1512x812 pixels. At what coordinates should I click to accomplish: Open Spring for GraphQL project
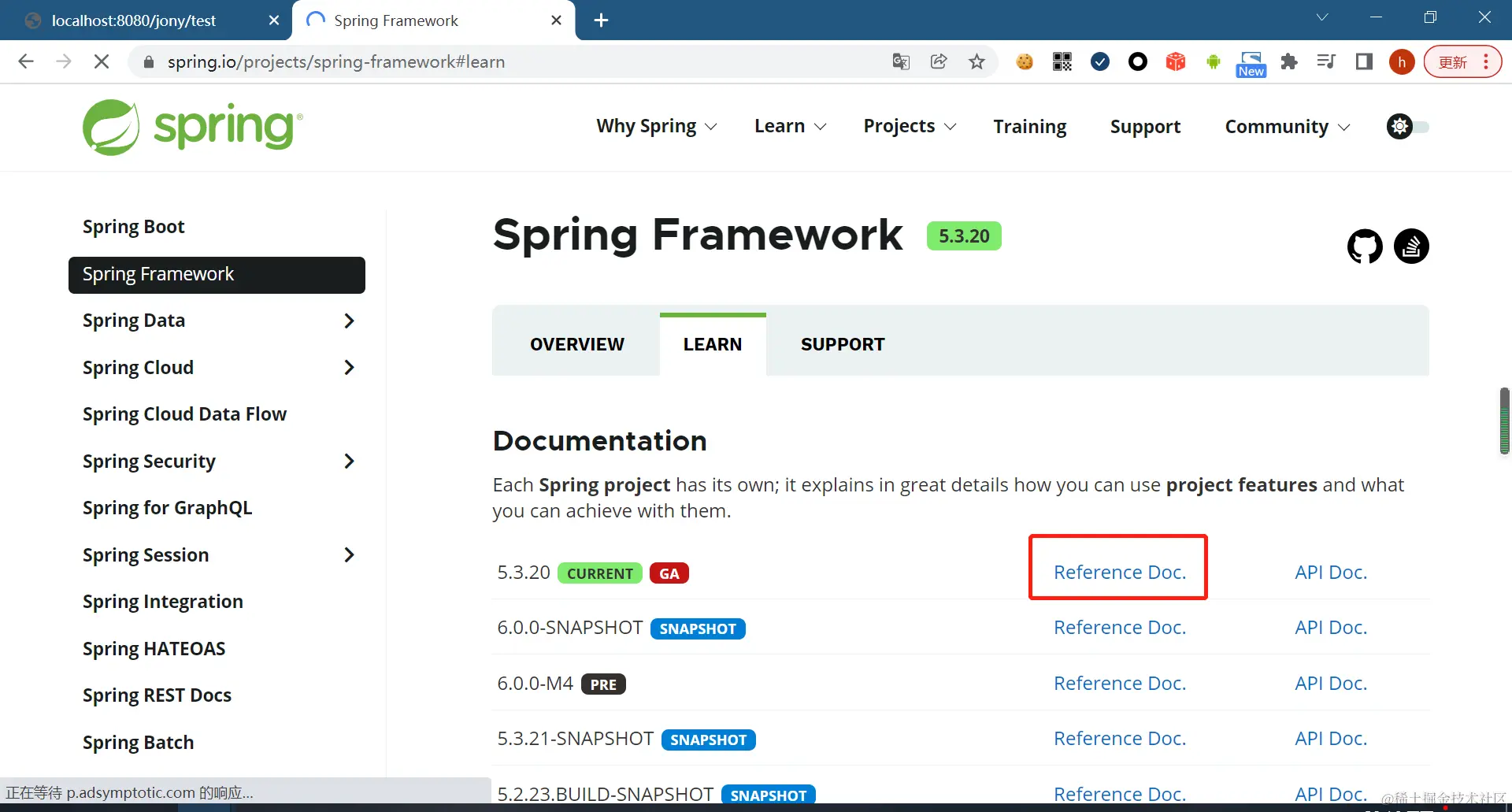click(167, 508)
